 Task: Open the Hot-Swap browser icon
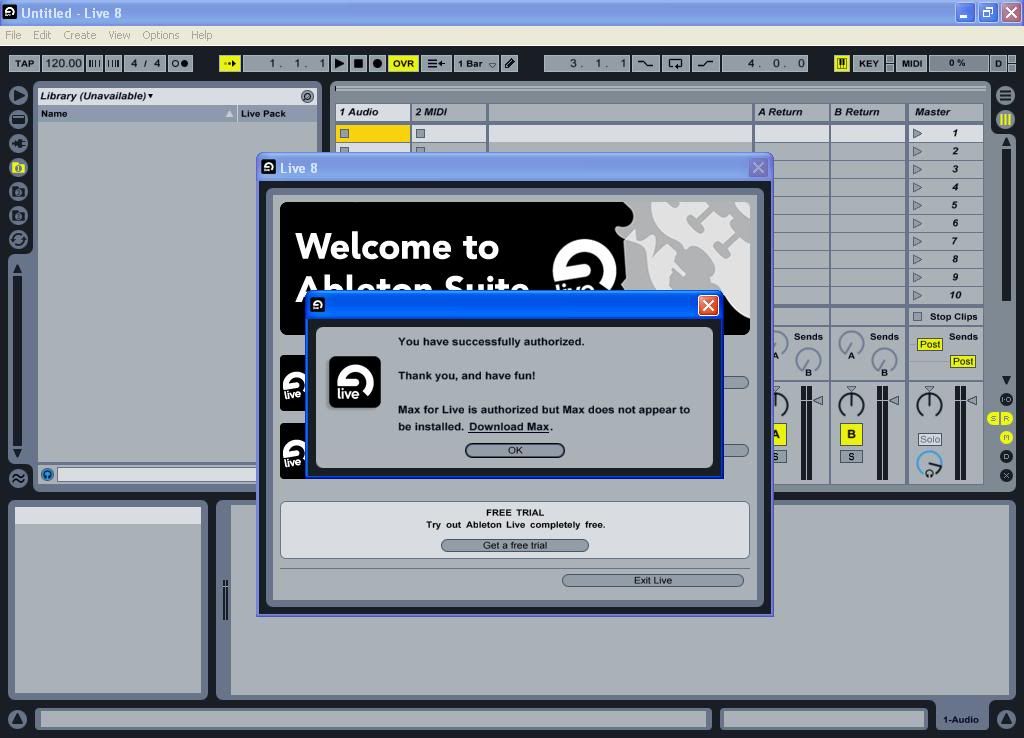click(x=18, y=240)
